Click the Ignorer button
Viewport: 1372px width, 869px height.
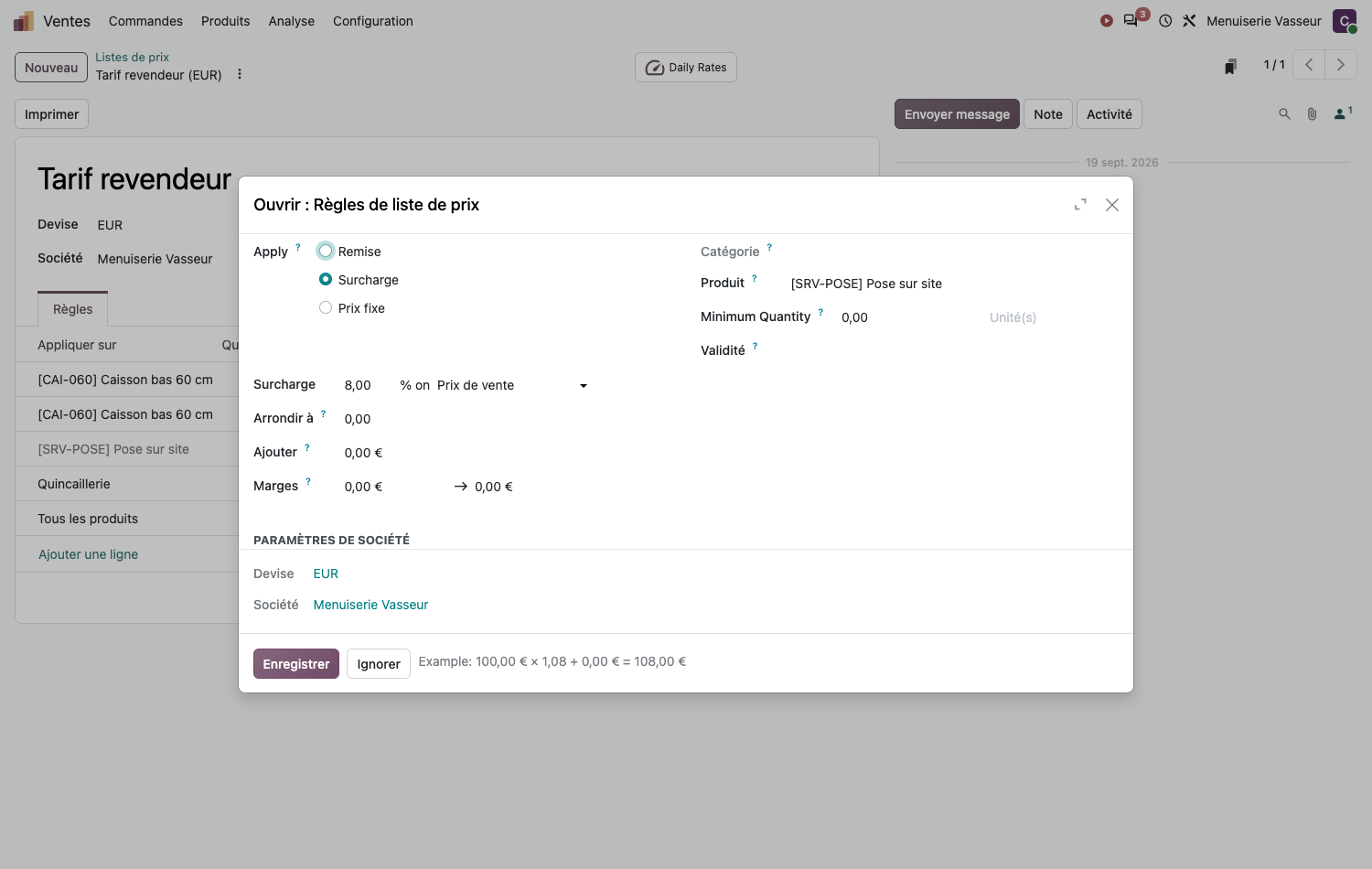click(379, 664)
